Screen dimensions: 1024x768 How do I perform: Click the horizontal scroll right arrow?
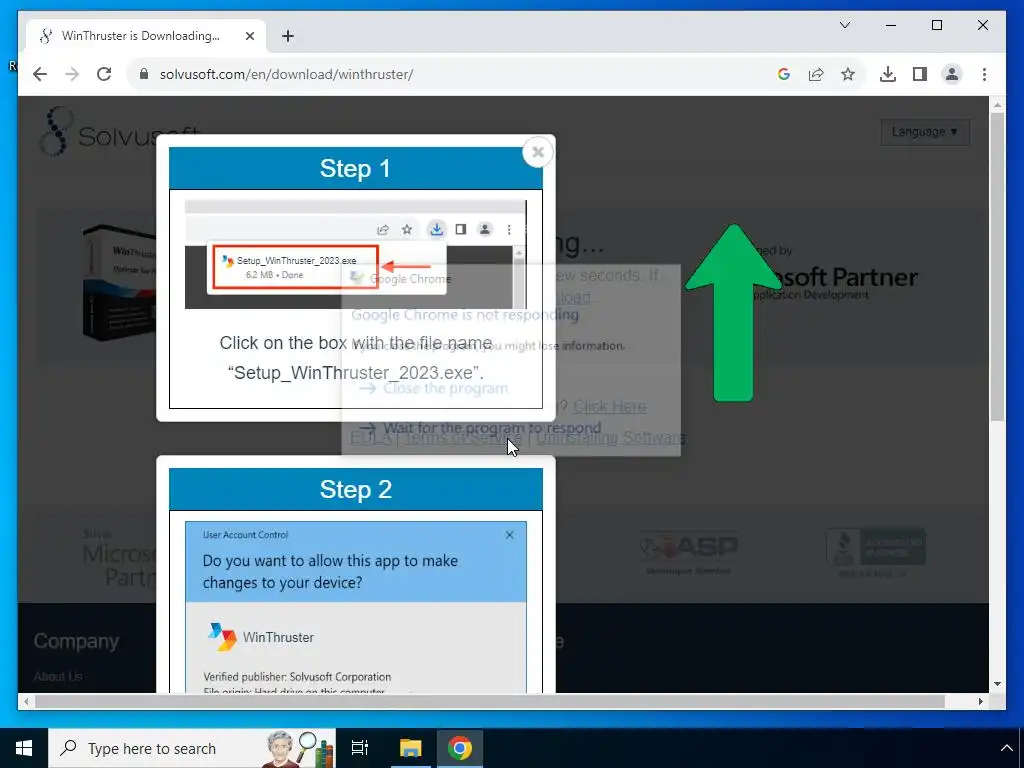(980, 701)
